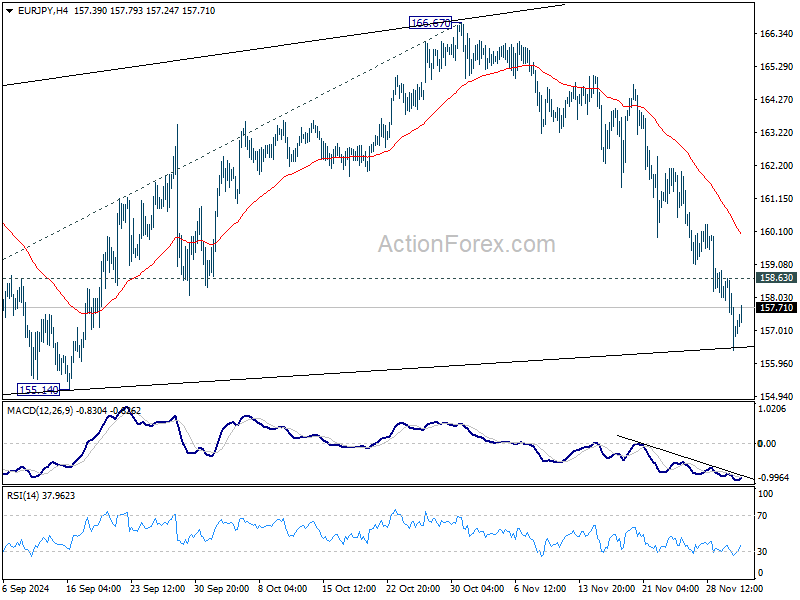Click the 30 Sep 20:00 time label
This screenshot has height=600, width=800.
(221, 589)
